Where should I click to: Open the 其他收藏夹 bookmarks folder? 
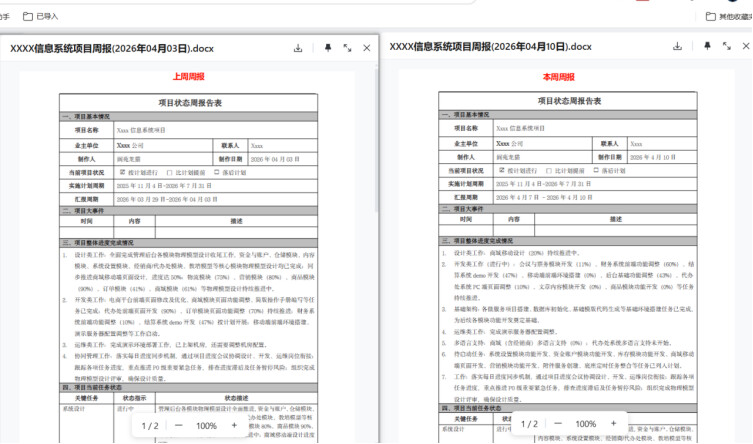coord(725,16)
